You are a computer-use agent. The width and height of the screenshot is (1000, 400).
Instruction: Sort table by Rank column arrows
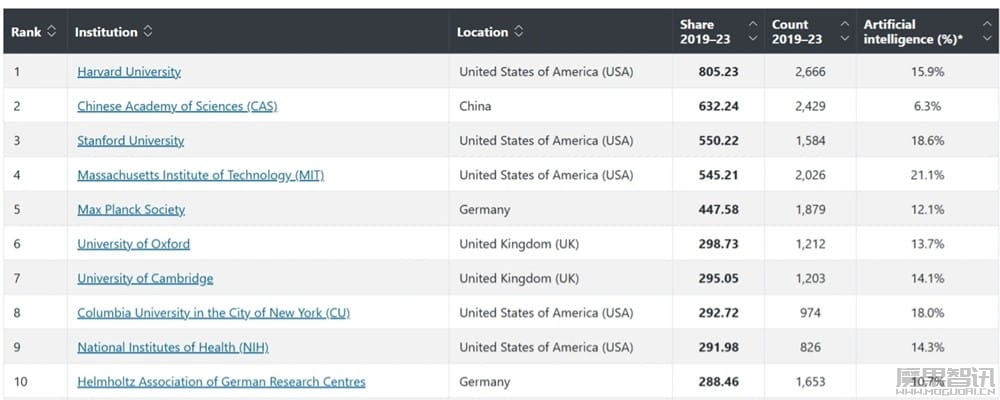52,31
